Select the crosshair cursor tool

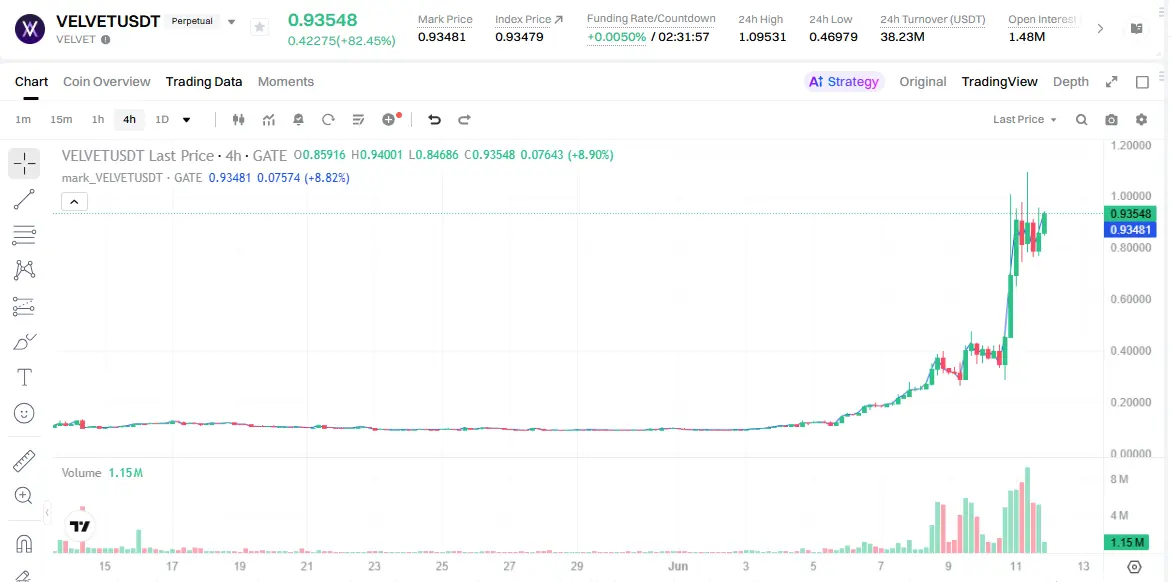[24, 163]
